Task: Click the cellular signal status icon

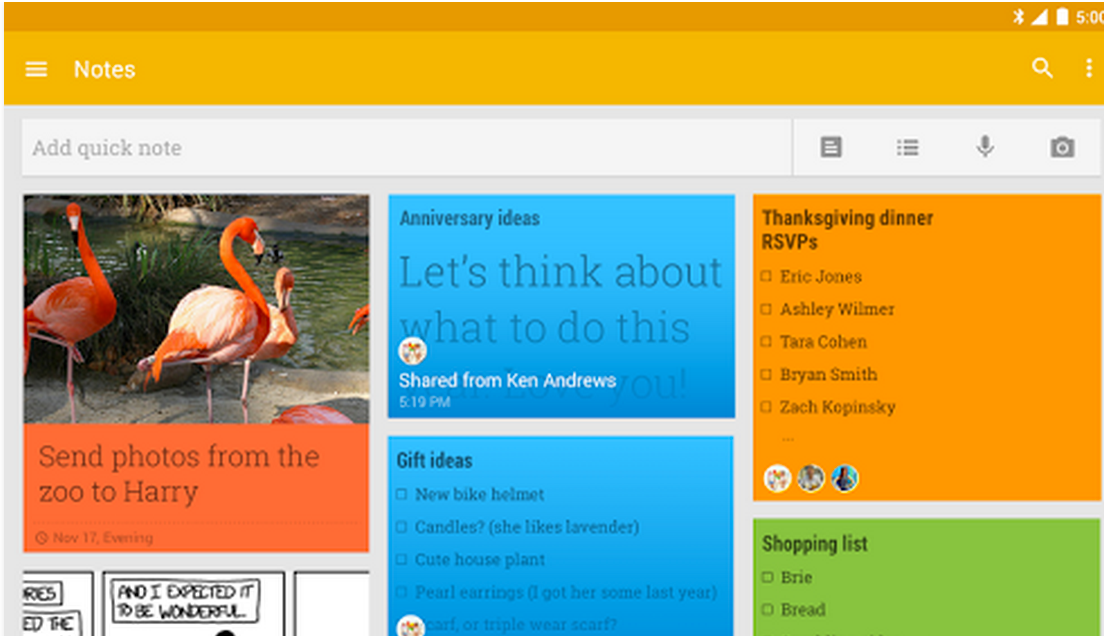Action: [x=1039, y=16]
